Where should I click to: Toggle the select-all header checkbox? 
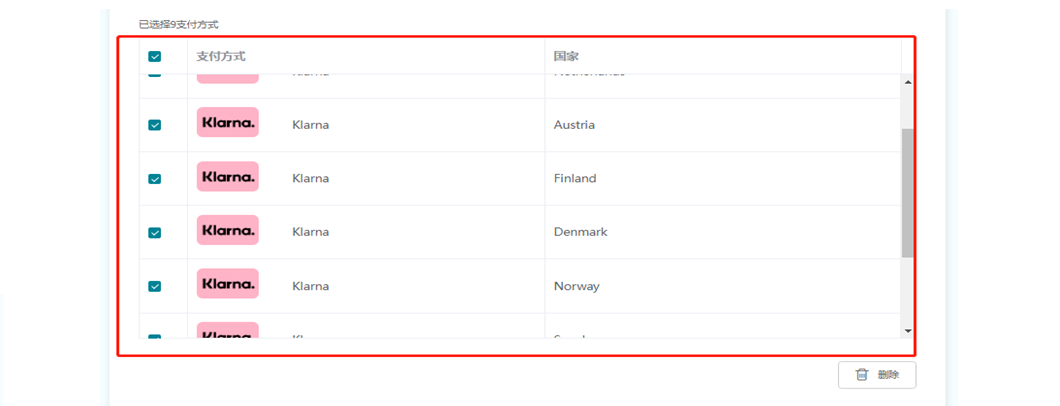(x=155, y=57)
